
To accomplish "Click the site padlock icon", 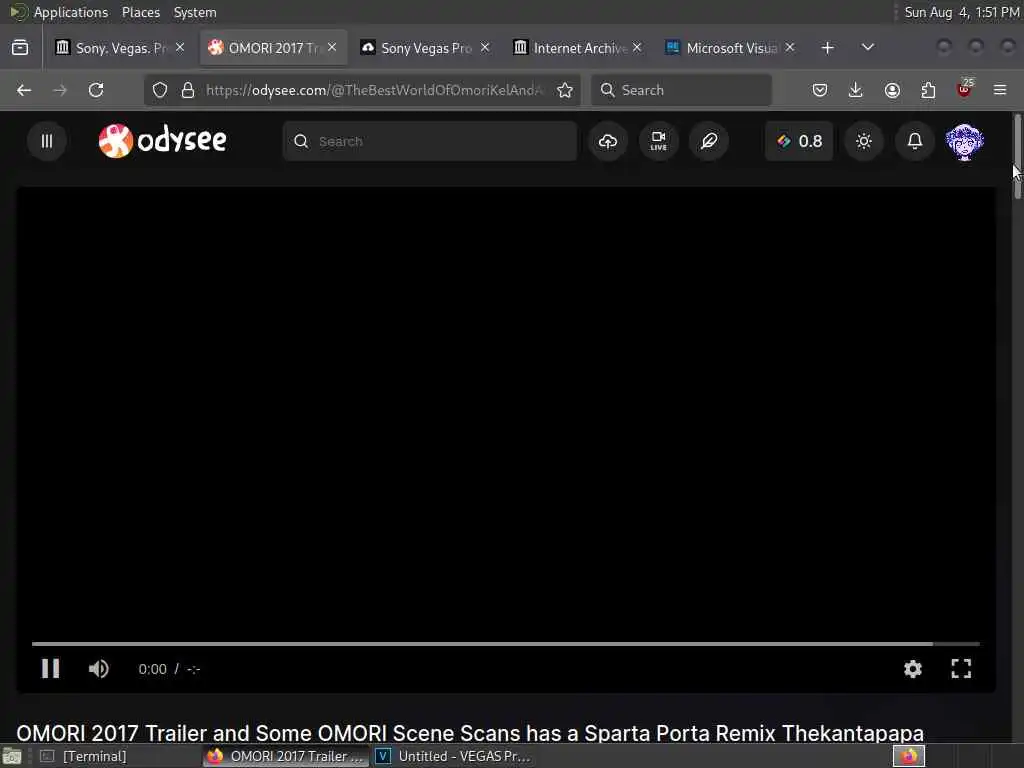I will coord(188,90).
